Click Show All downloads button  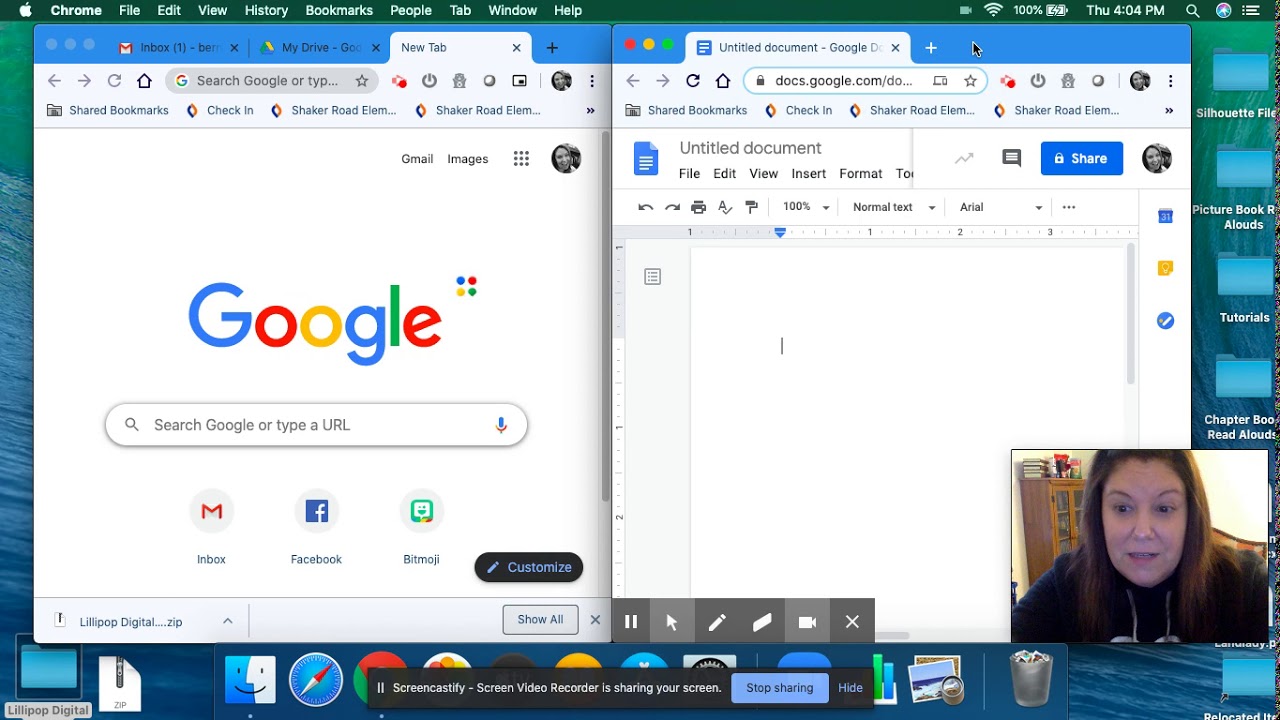pyautogui.click(x=540, y=619)
